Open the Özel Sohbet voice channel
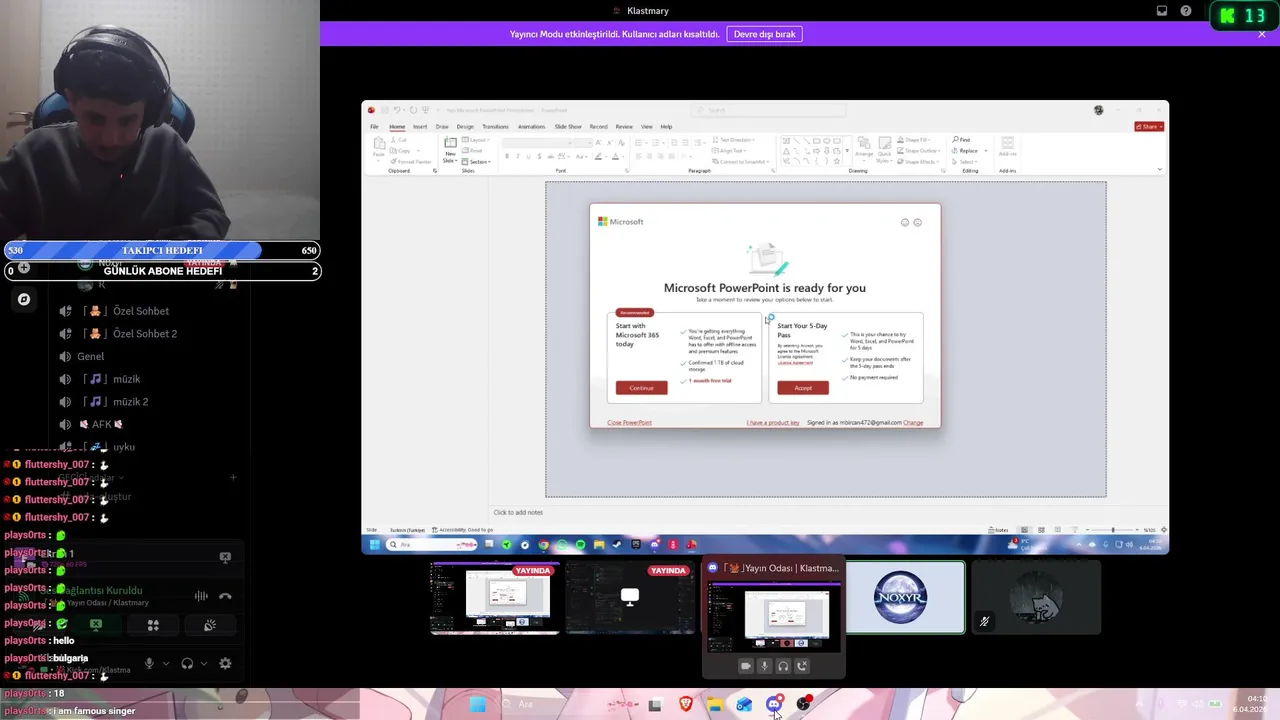 [127, 311]
